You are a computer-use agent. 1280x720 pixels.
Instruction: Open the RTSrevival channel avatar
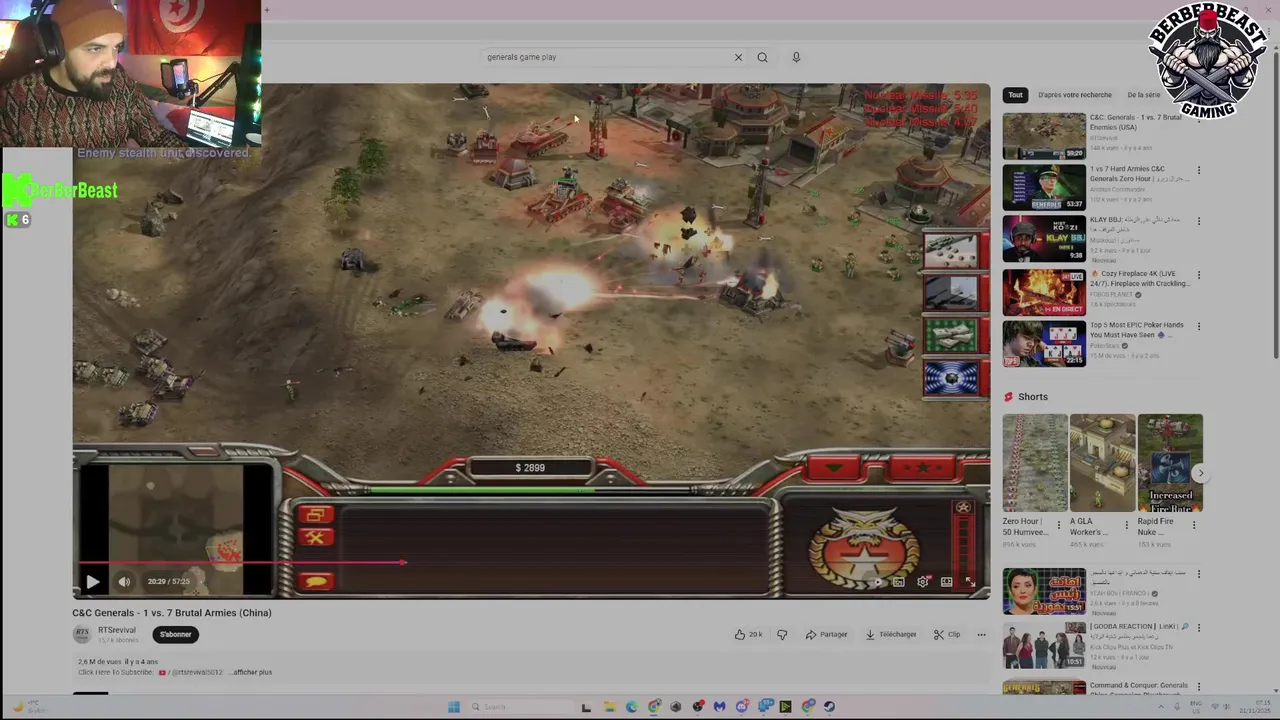click(x=82, y=634)
